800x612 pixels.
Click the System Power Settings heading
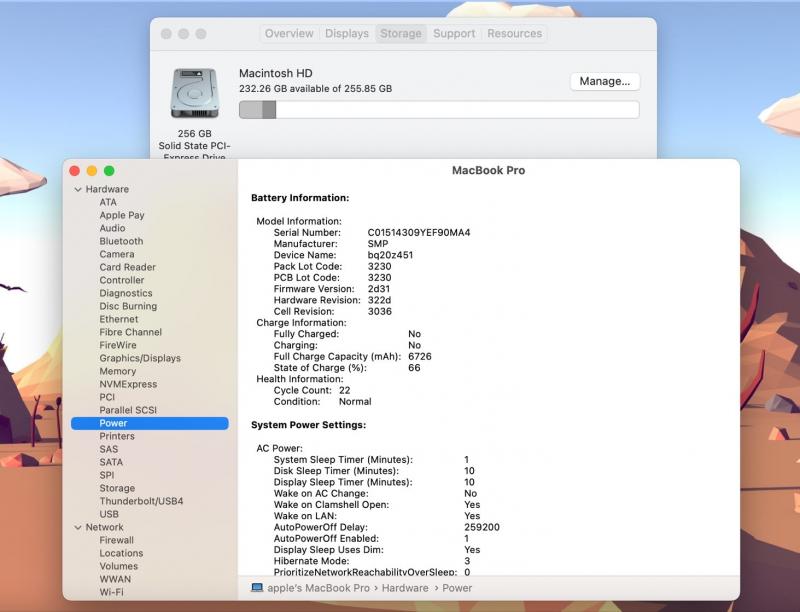point(309,425)
